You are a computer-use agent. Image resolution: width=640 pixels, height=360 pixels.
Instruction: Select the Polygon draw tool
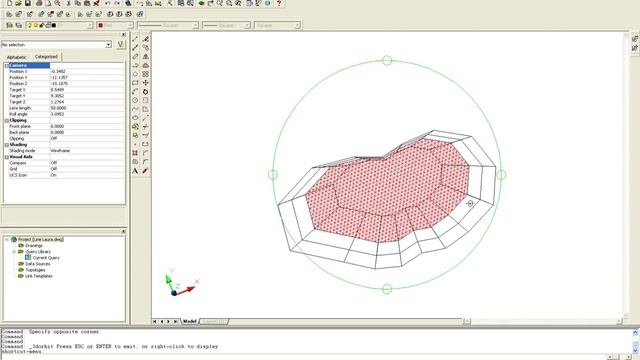(136, 74)
